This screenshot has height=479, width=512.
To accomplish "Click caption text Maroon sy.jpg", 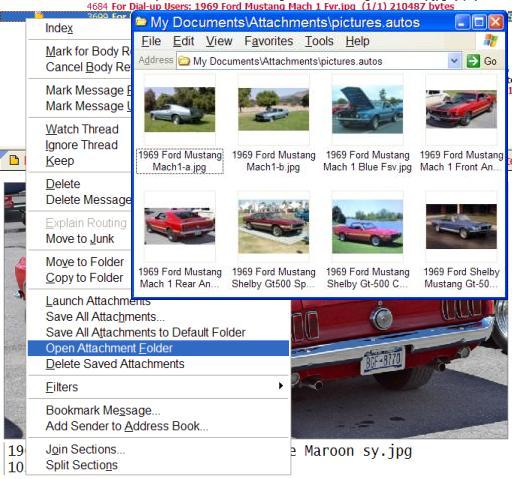I will 359,451.
